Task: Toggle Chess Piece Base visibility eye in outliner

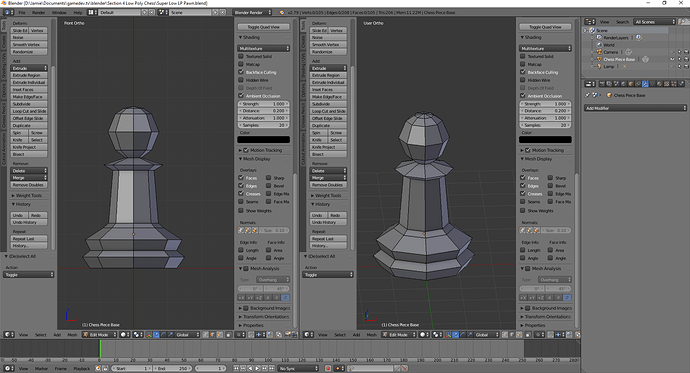Action: pyautogui.click(x=672, y=59)
